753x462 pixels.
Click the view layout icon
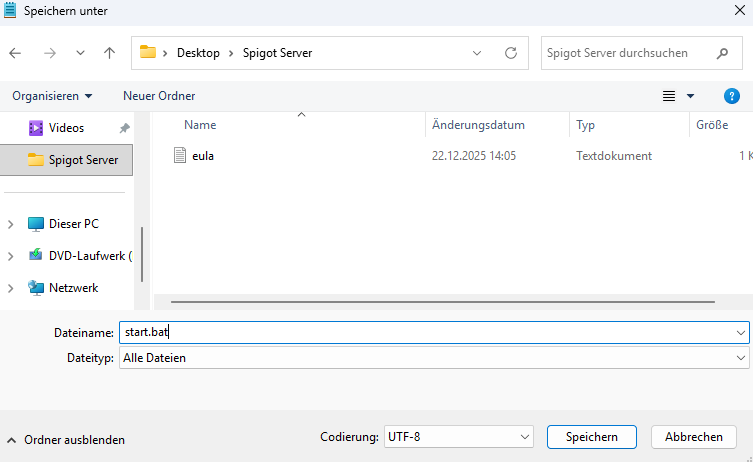pos(669,96)
